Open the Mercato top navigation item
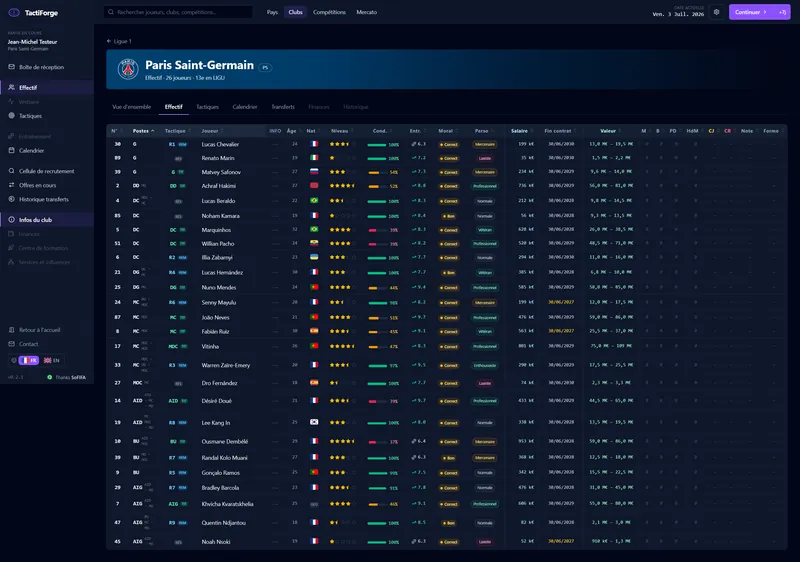Screen dimensions: 800x562 366,12
